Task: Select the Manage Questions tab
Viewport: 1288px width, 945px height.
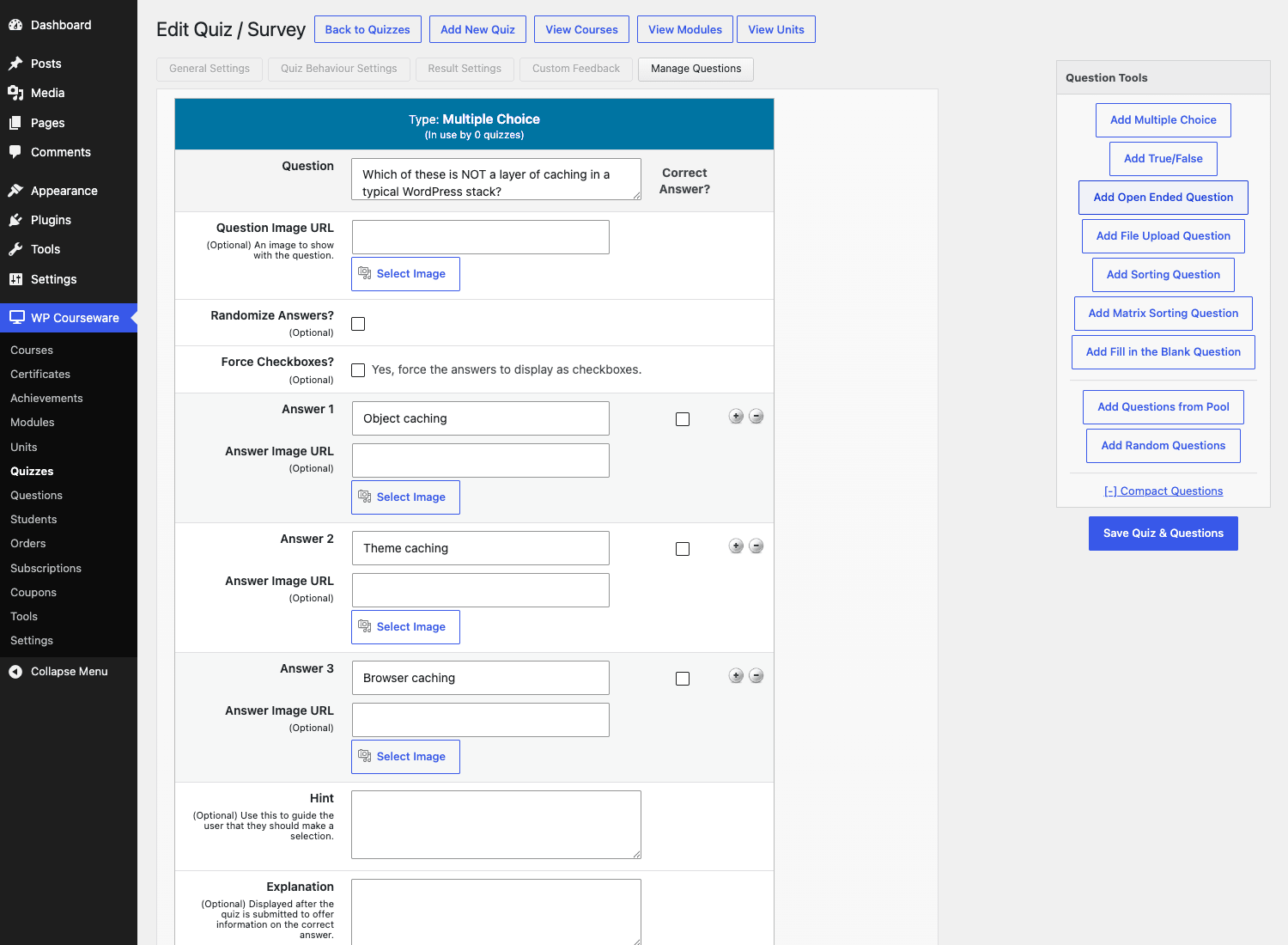Action: pyautogui.click(x=696, y=69)
